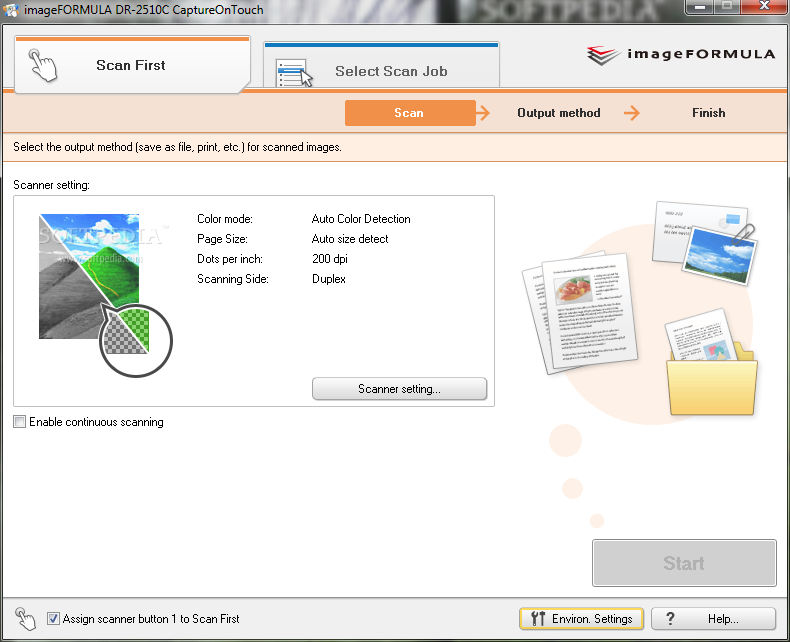Close the CaptureOnTouch window
Viewport: 790px width, 642px height.
pos(764,6)
